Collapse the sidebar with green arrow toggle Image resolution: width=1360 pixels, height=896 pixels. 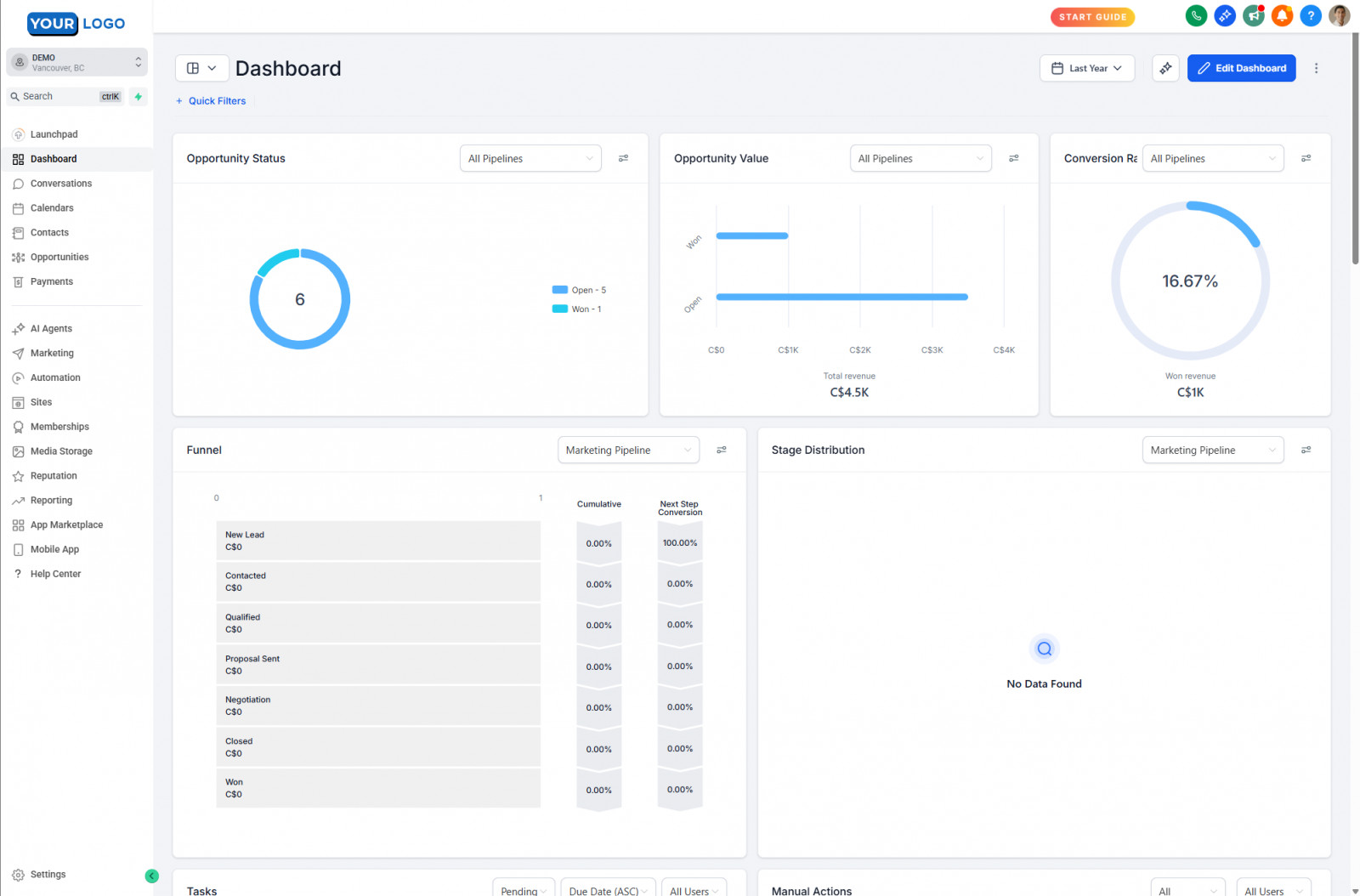click(151, 876)
